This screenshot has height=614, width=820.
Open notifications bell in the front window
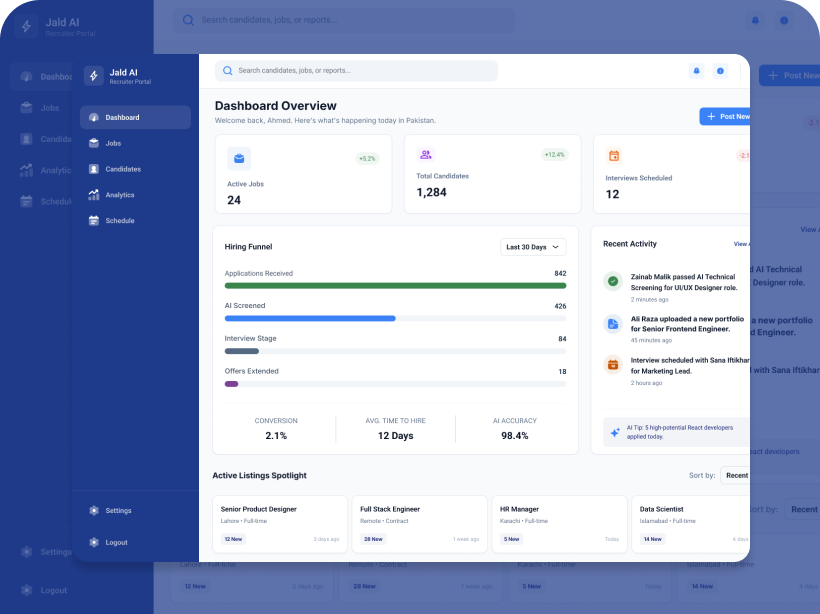coord(696,71)
